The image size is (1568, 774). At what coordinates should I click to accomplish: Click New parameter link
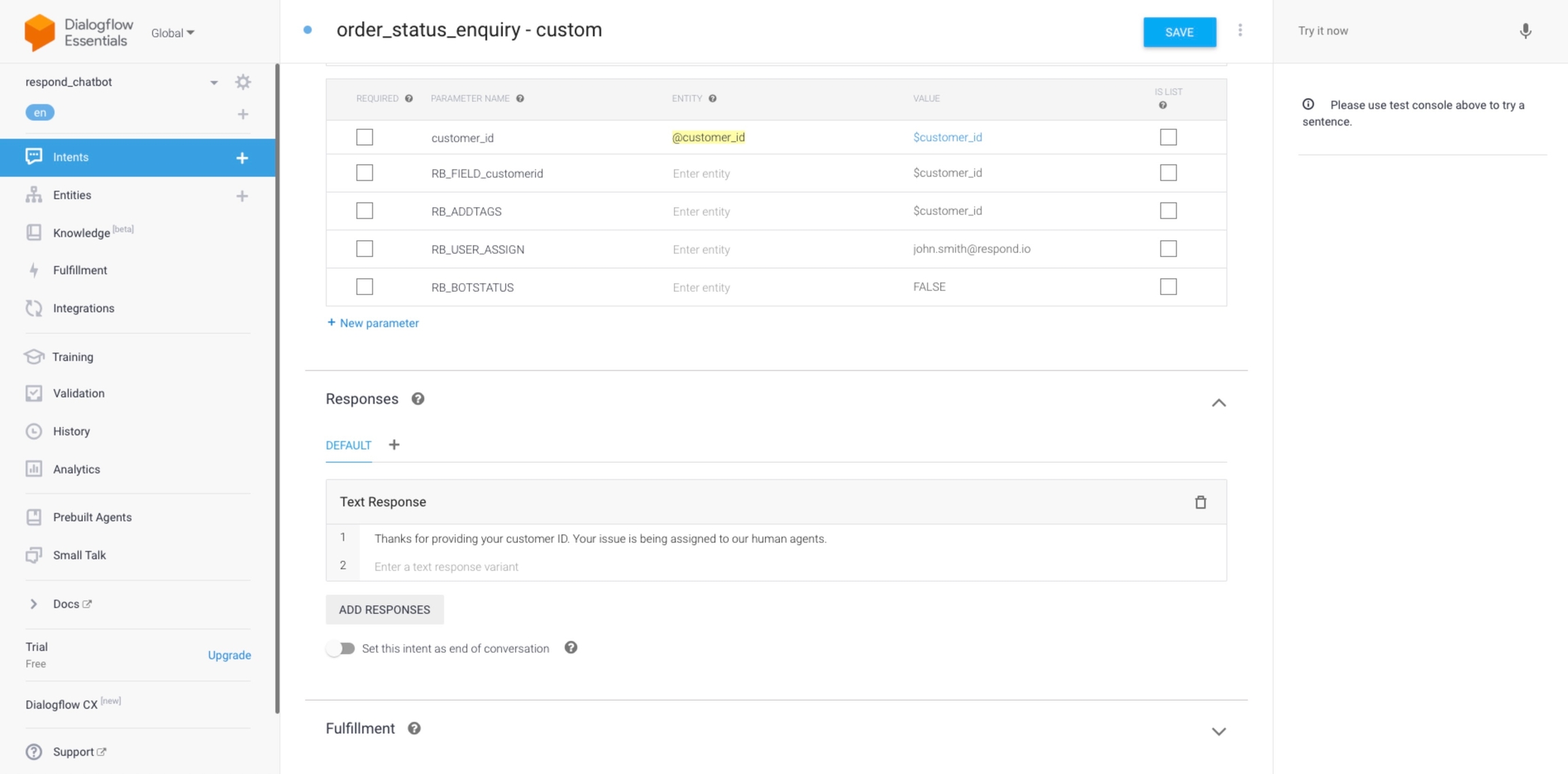(x=373, y=322)
